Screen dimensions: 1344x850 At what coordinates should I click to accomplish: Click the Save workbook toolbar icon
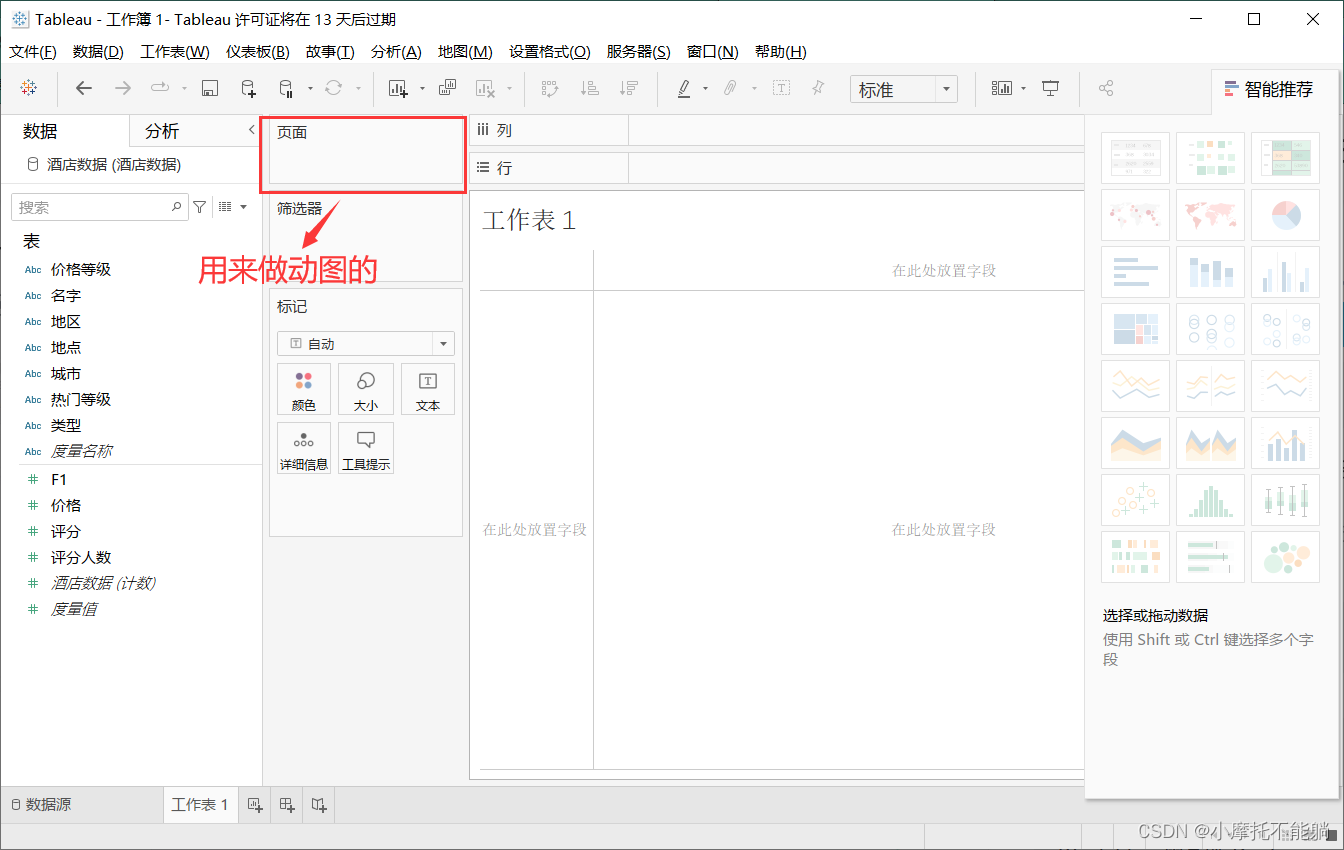pos(210,88)
